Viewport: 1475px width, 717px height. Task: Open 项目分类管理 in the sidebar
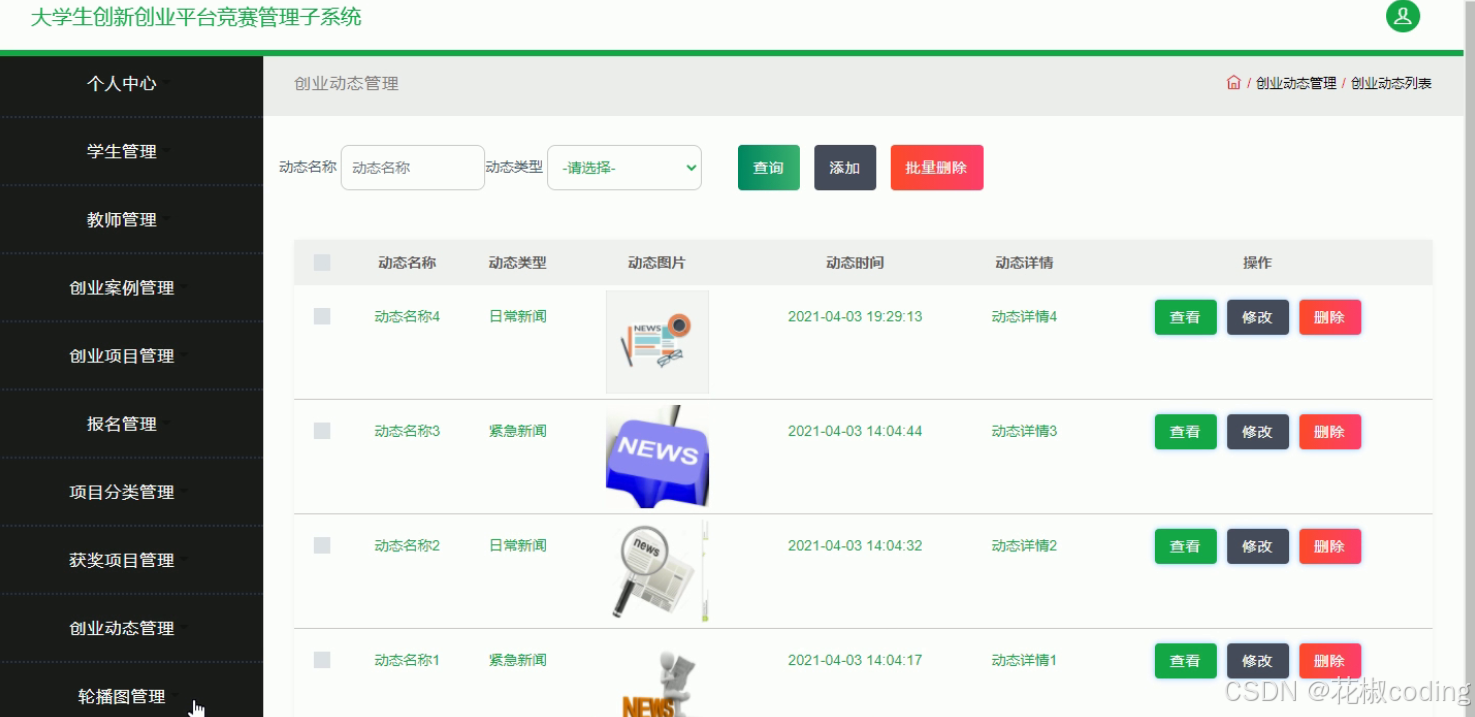(x=122, y=492)
